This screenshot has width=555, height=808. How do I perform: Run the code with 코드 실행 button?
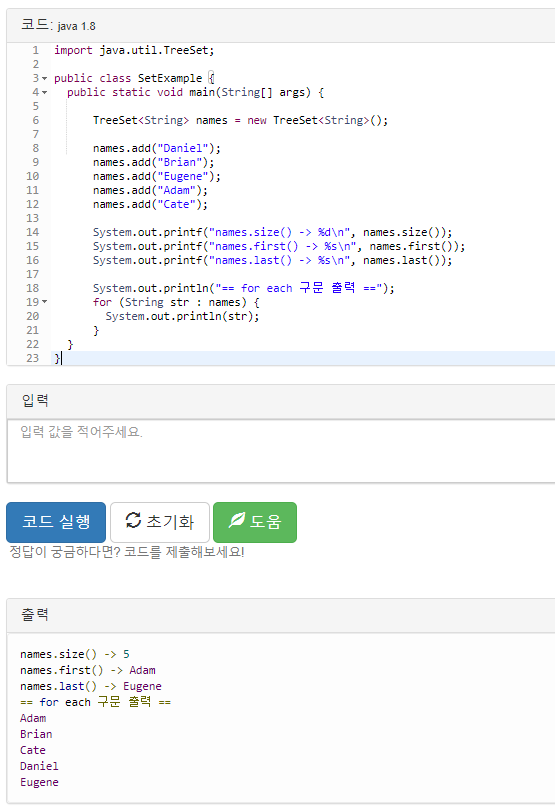(56, 521)
